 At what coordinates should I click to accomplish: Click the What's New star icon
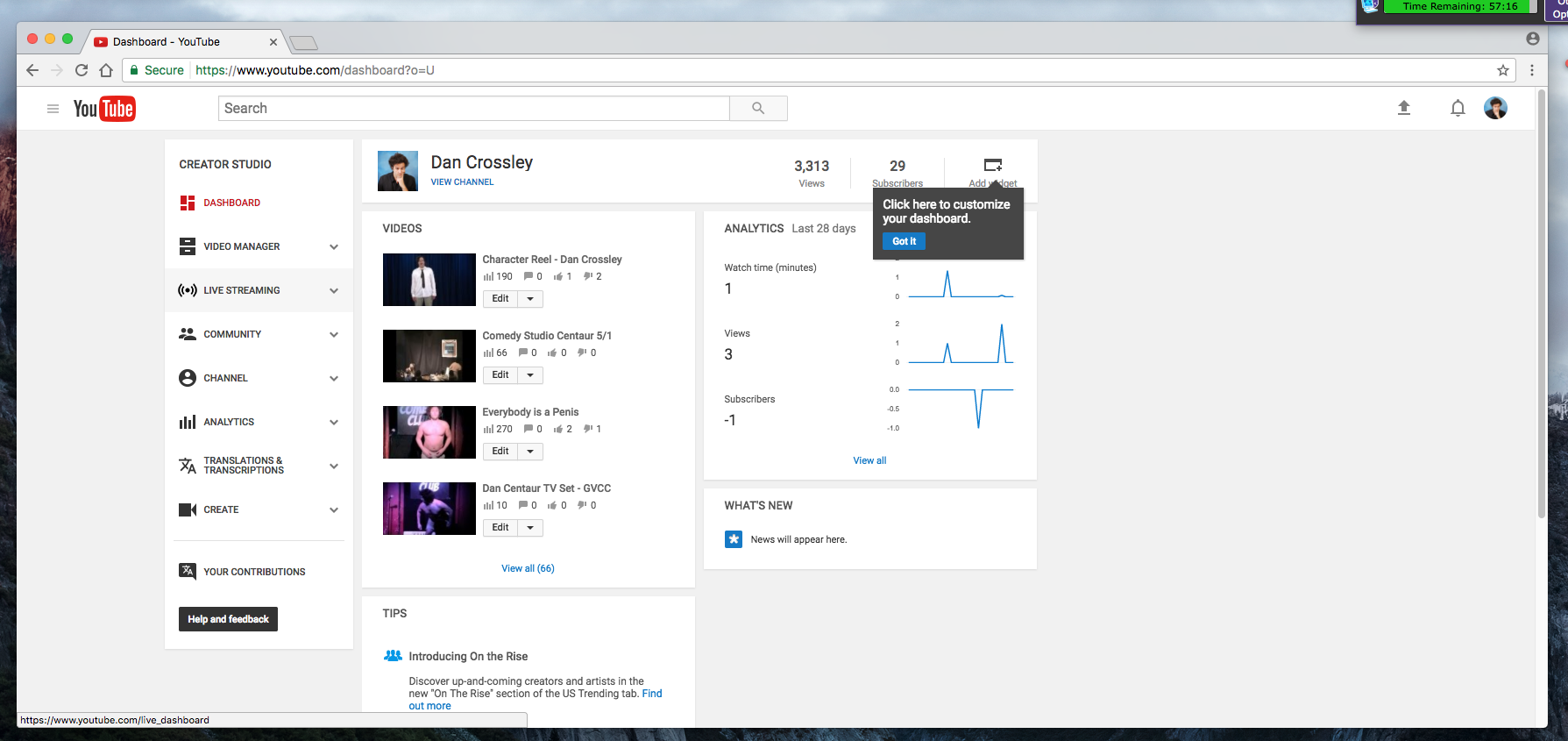(734, 539)
